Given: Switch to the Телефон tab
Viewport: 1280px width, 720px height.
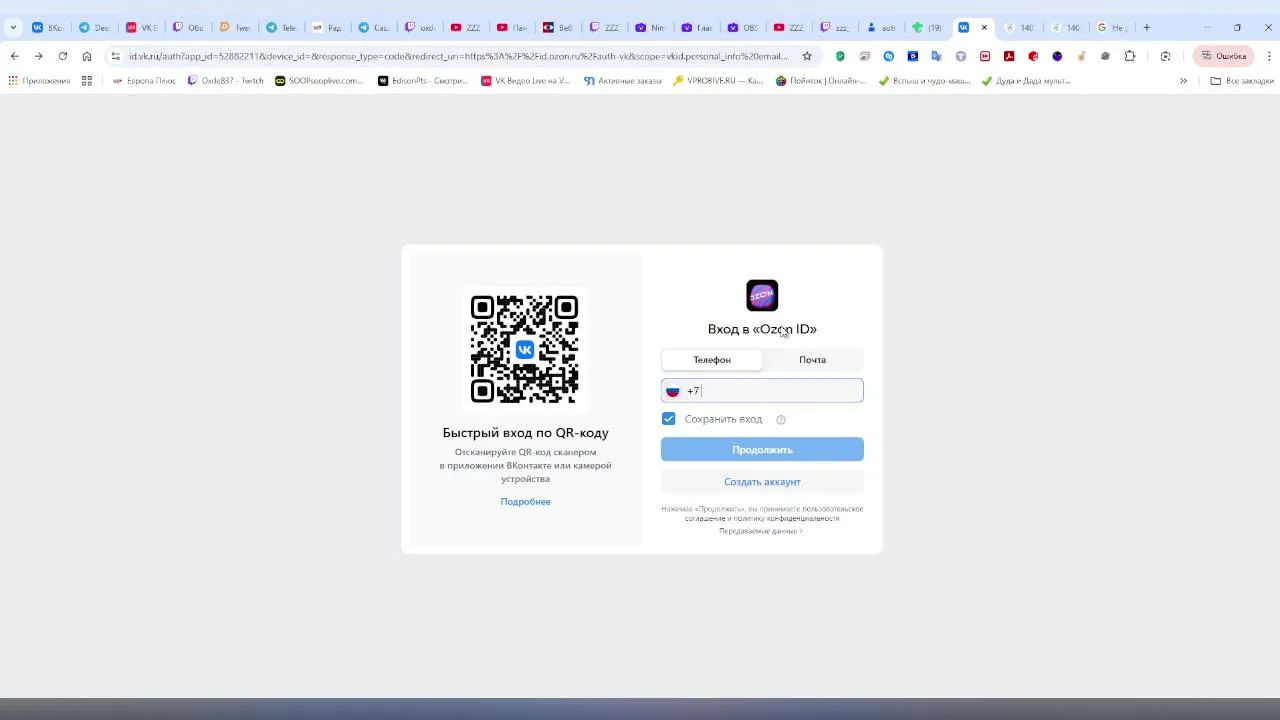Looking at the screenshot, I should tap(712, 360).
